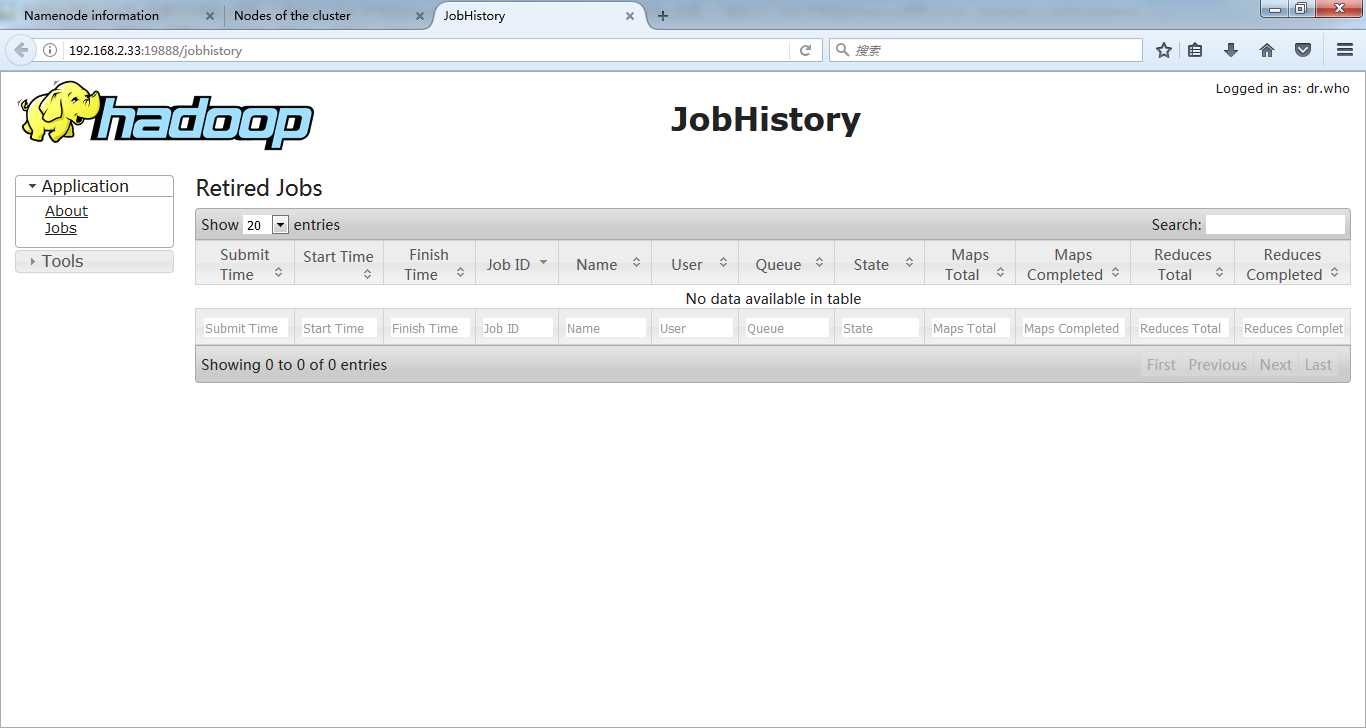1366x728 pixels.
Task: Sort by Start Time column arrows
Action: click(367, 273)
